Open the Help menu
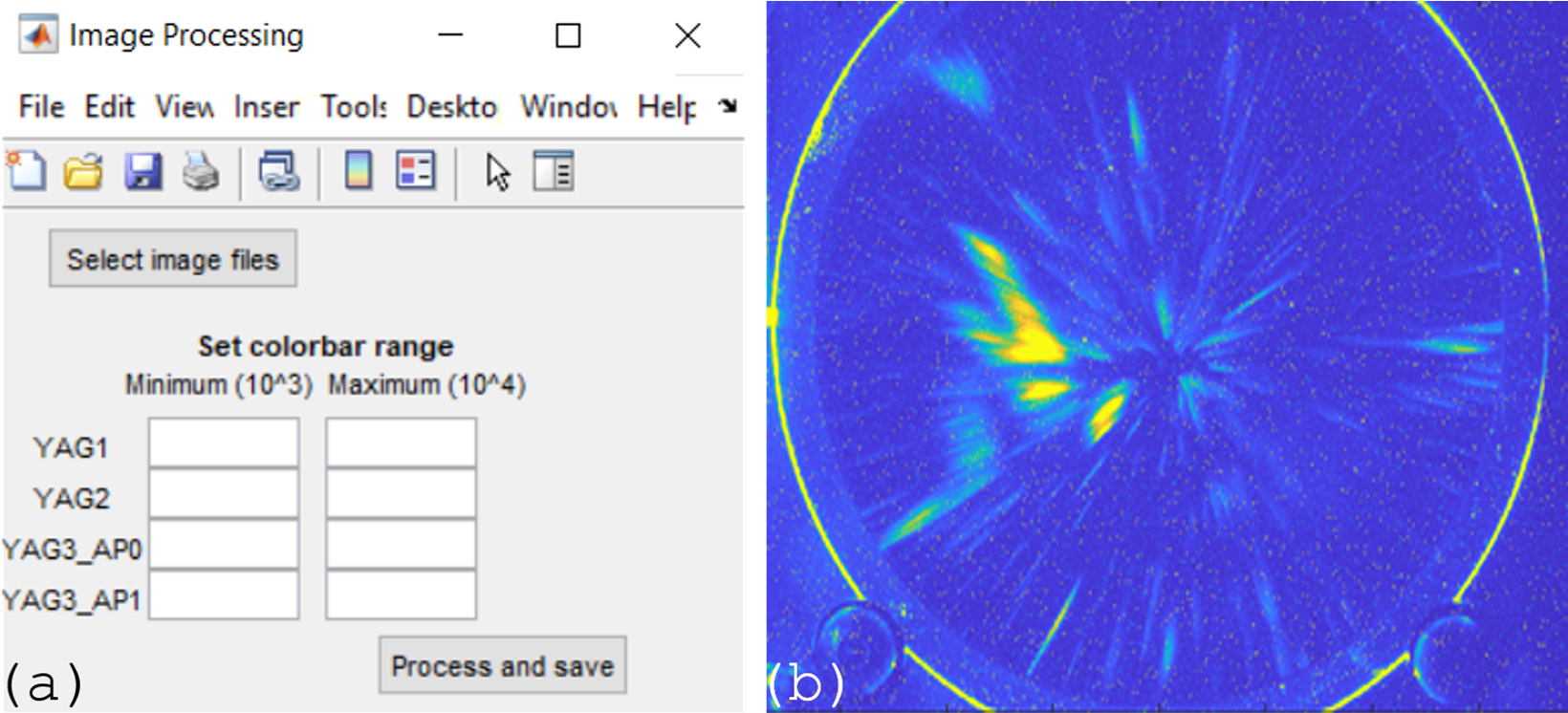The height and width of the screenshot is (713, 1568). (667, 106)
